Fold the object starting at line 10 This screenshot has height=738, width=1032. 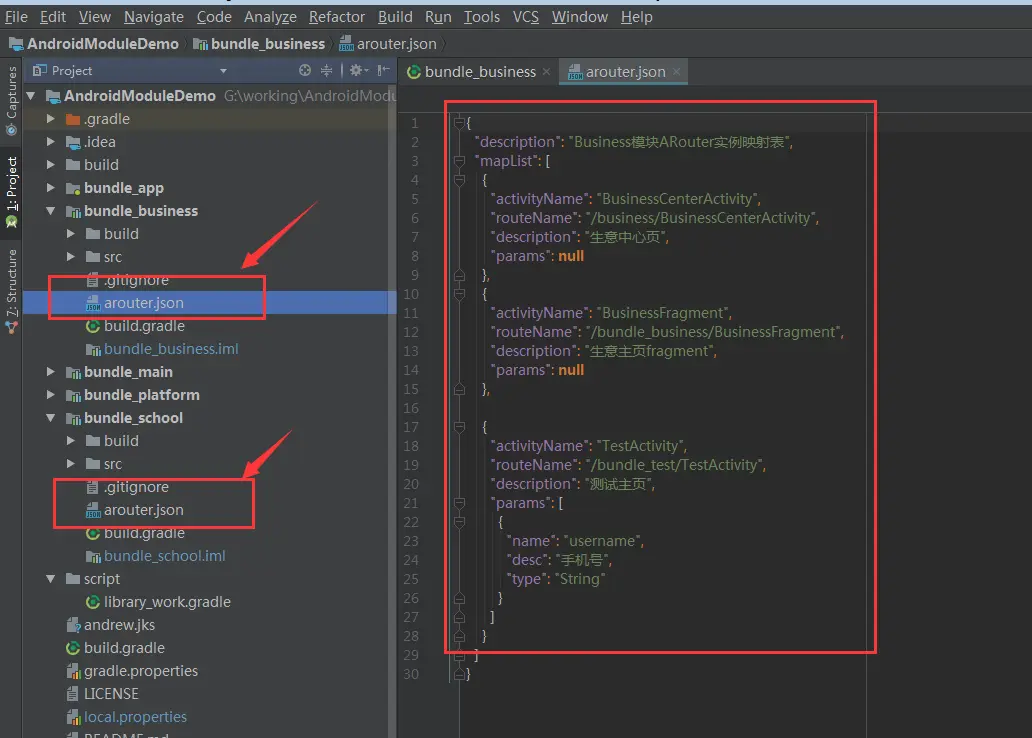[459, 294]
